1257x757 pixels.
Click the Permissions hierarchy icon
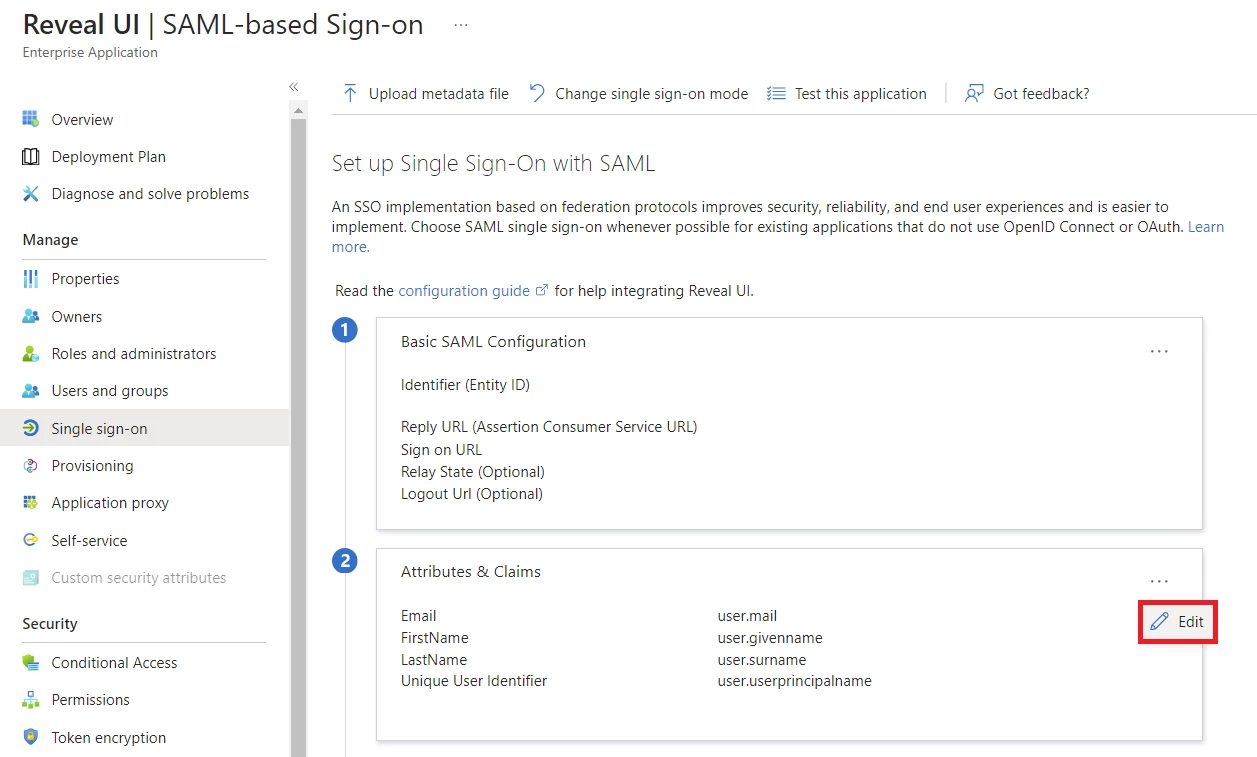click(x=31, y=700)
